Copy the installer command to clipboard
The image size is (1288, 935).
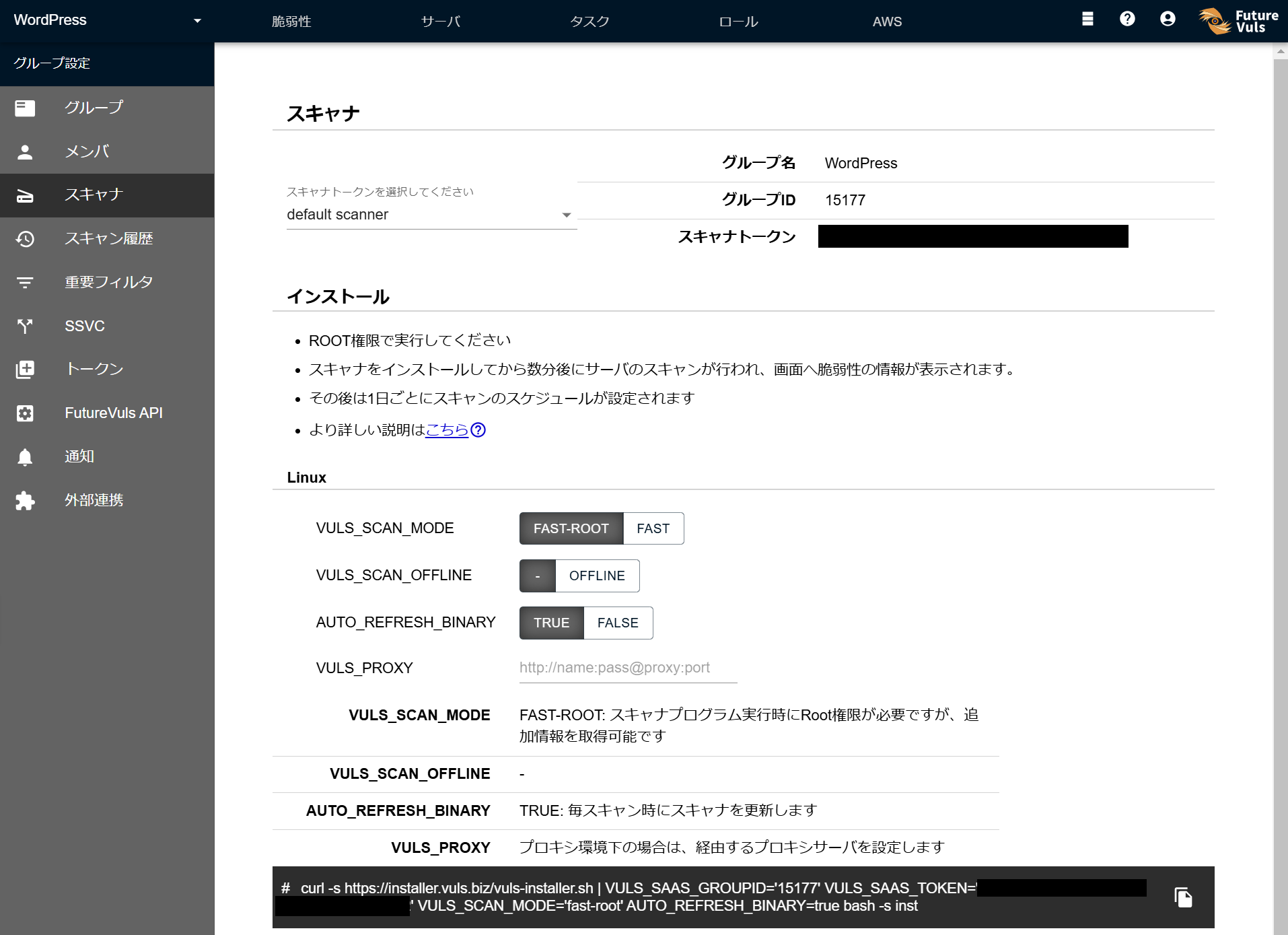coord(1182,897)
